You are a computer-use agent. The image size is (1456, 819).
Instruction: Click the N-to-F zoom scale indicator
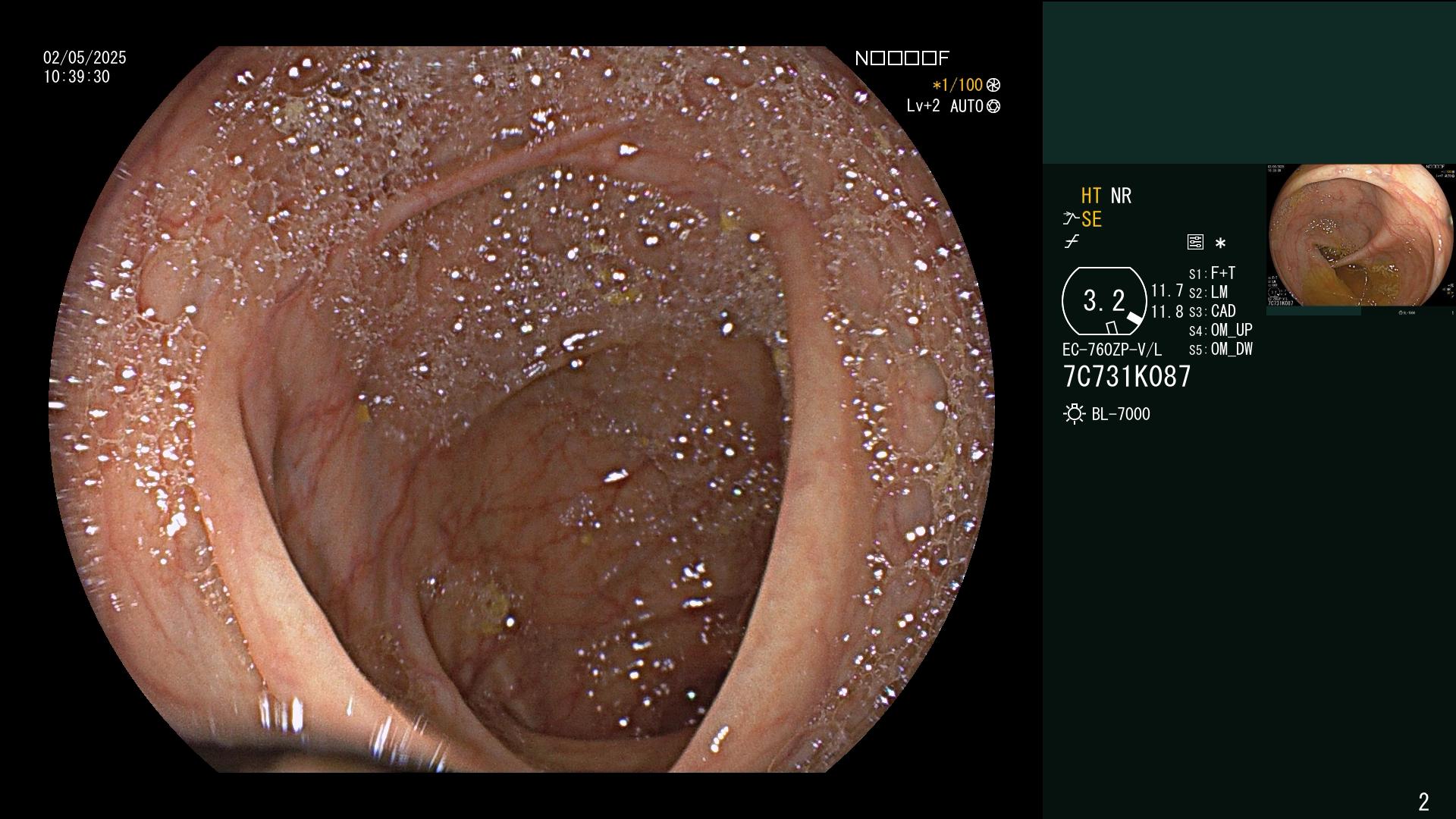coord(902,58)
